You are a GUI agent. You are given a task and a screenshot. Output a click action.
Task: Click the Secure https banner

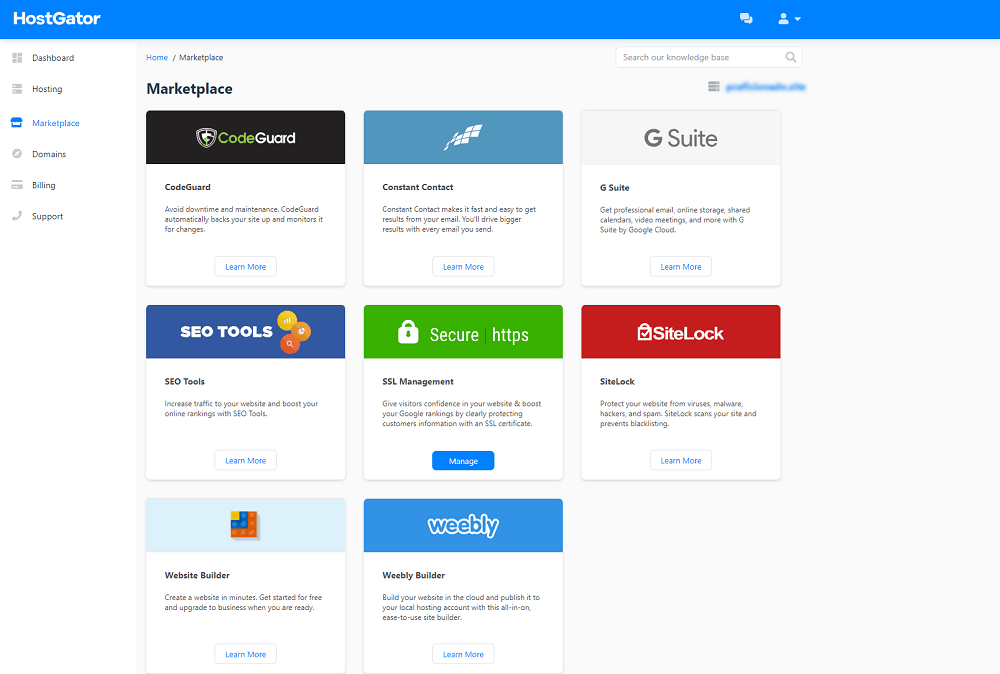[x=463, y=332]
